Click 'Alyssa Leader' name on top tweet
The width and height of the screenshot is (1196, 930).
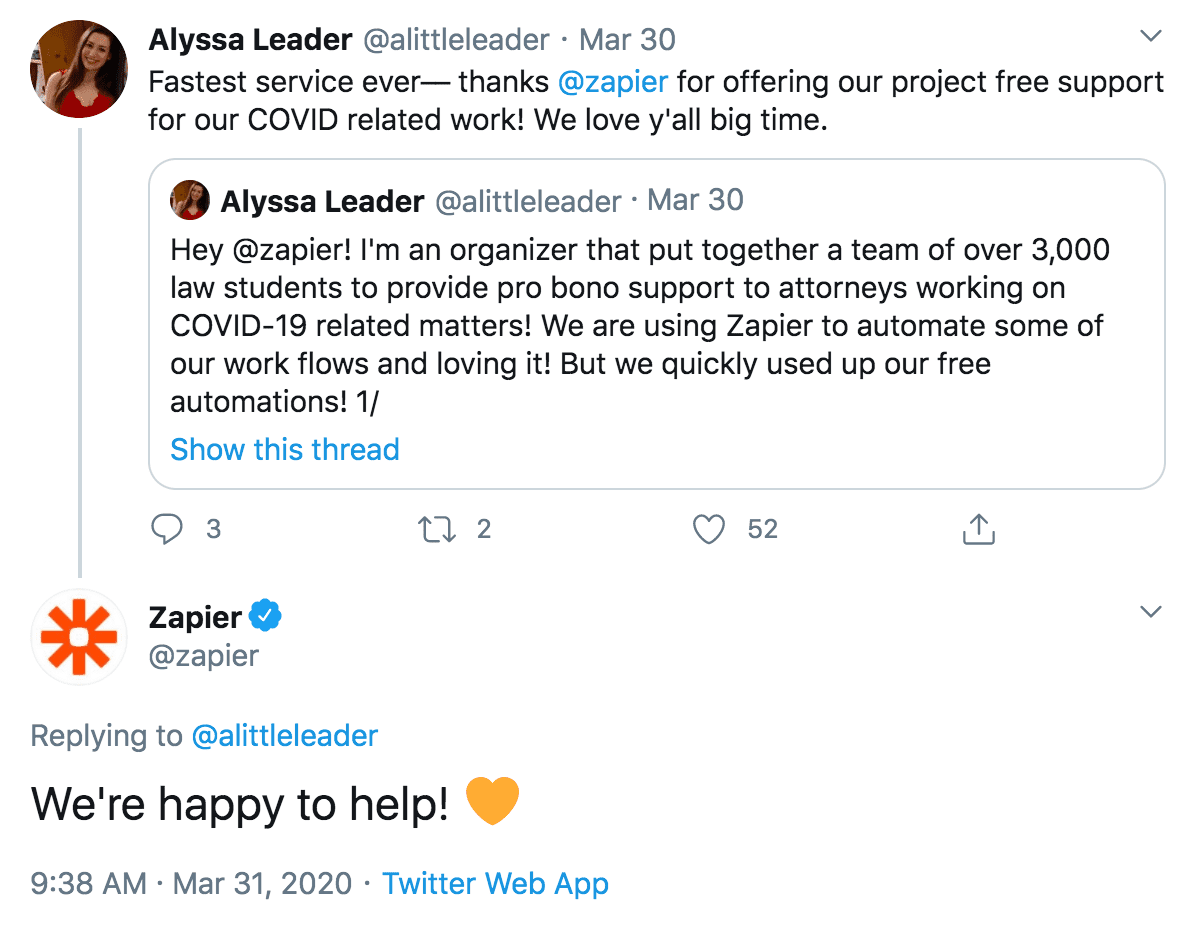(250, 40)
